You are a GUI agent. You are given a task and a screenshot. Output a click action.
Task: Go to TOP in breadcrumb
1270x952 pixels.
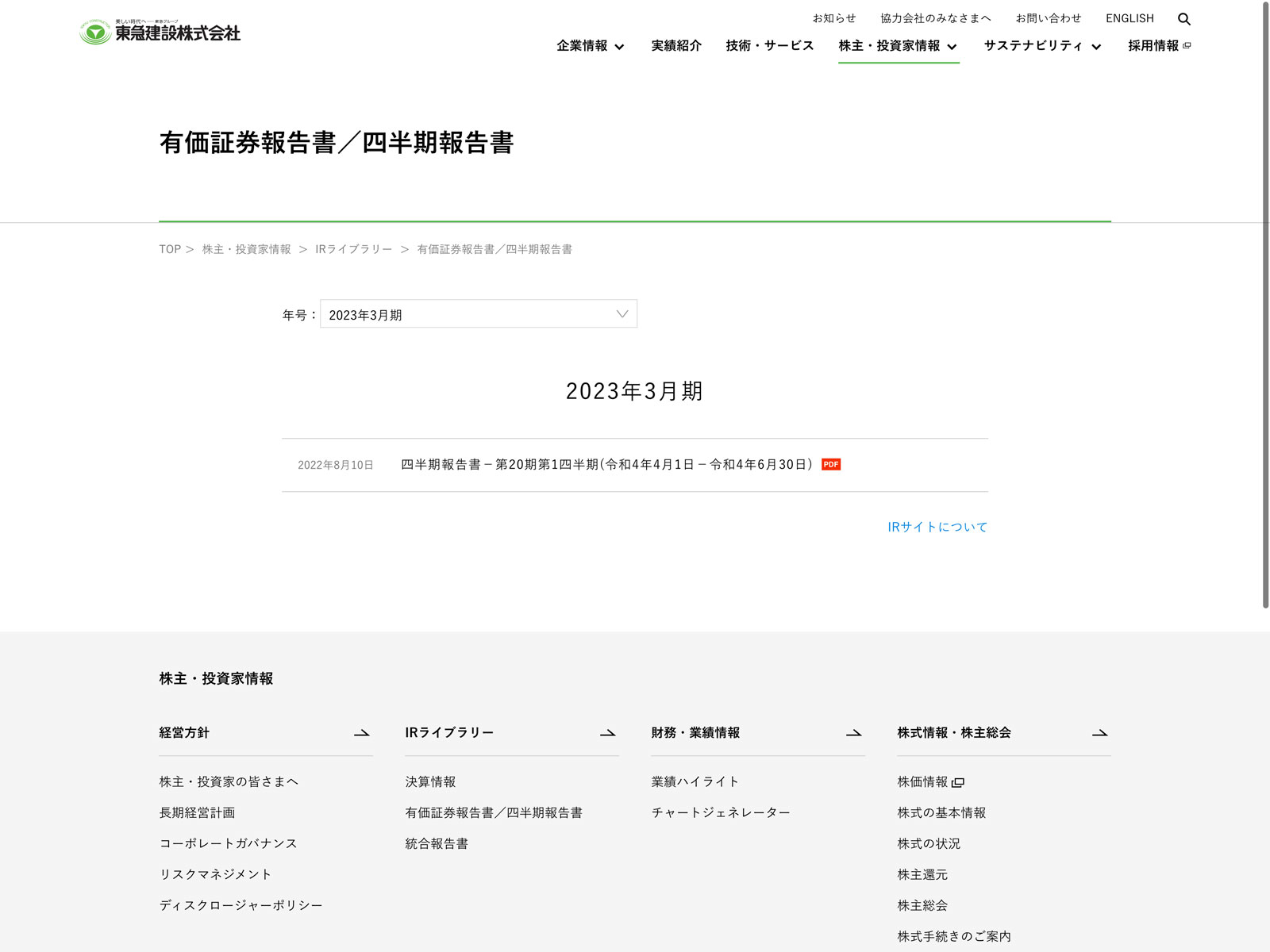[170, 249]
